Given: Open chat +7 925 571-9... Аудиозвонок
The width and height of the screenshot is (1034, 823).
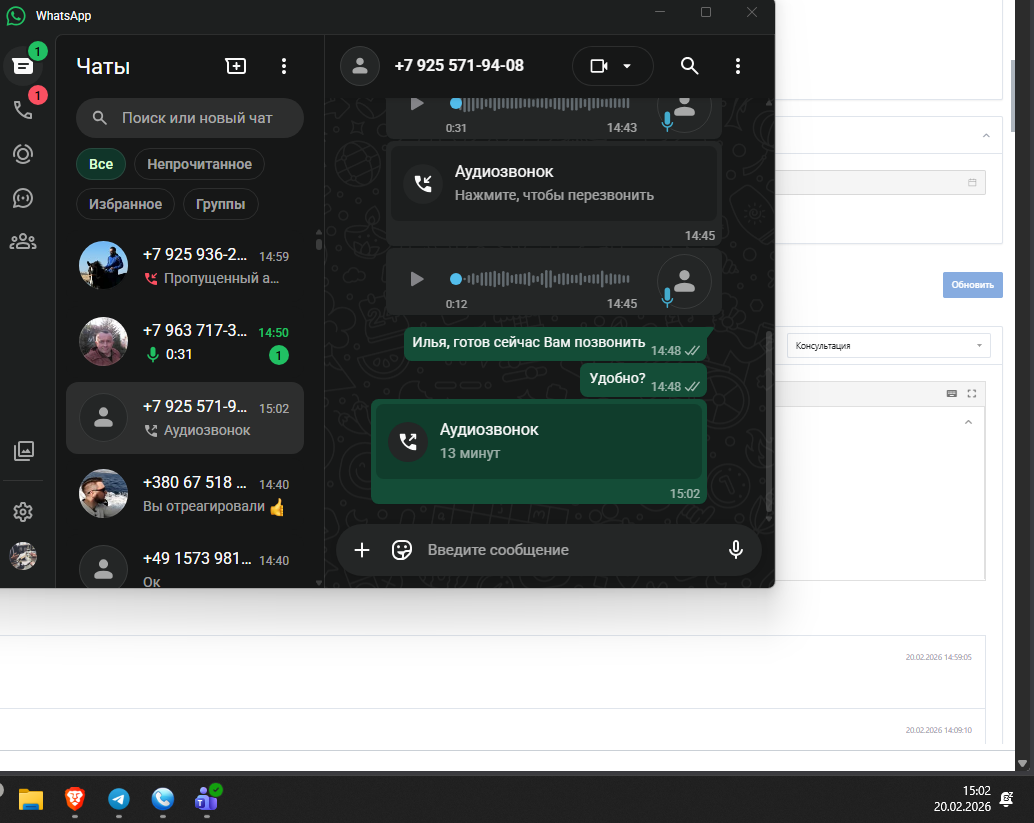Looking at the screenshot, I should [185, 418].
